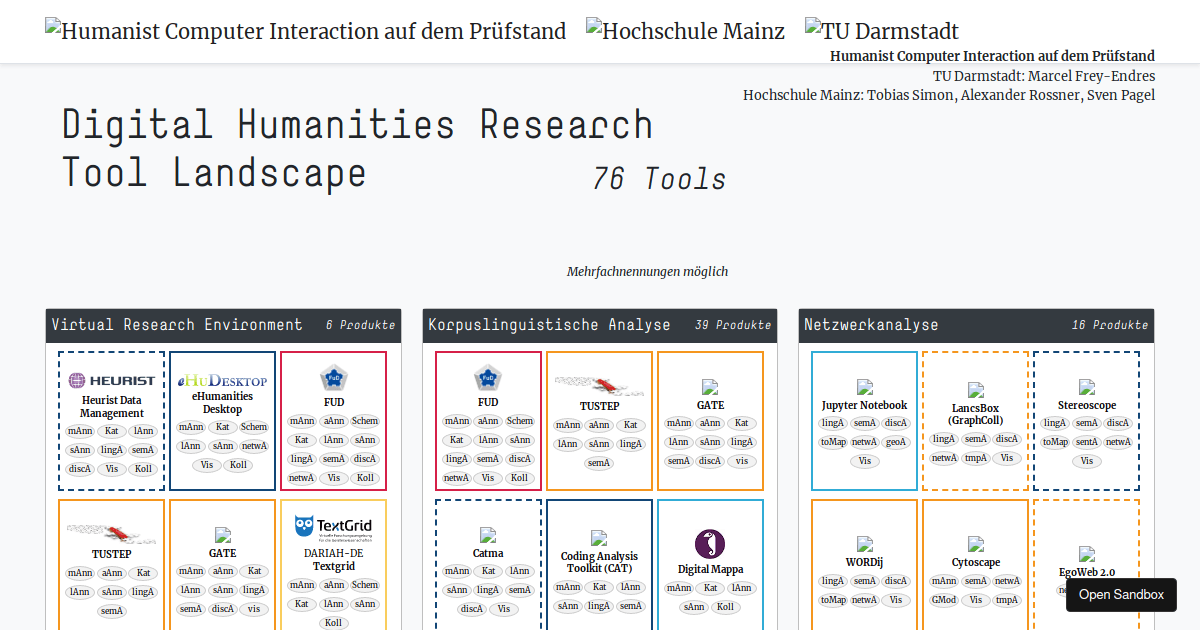Expand the Netzwerkanalyse section header

click(x=975, y=325)
